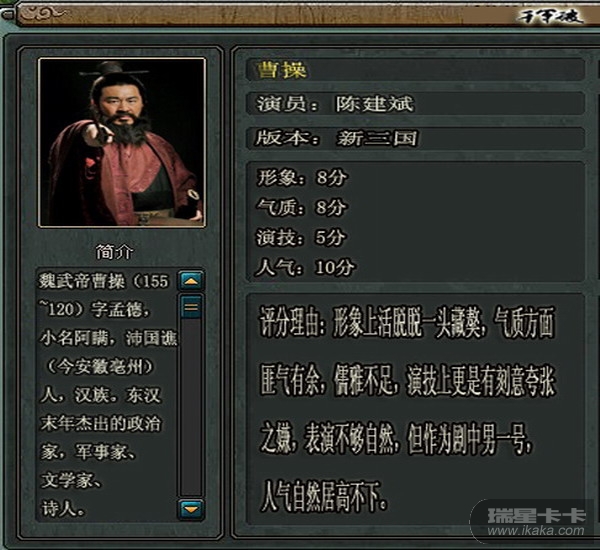The width and height of the screenshot is (600, 550).
Task: Select the 气质: 8分 score line
Action: point(302,207)
